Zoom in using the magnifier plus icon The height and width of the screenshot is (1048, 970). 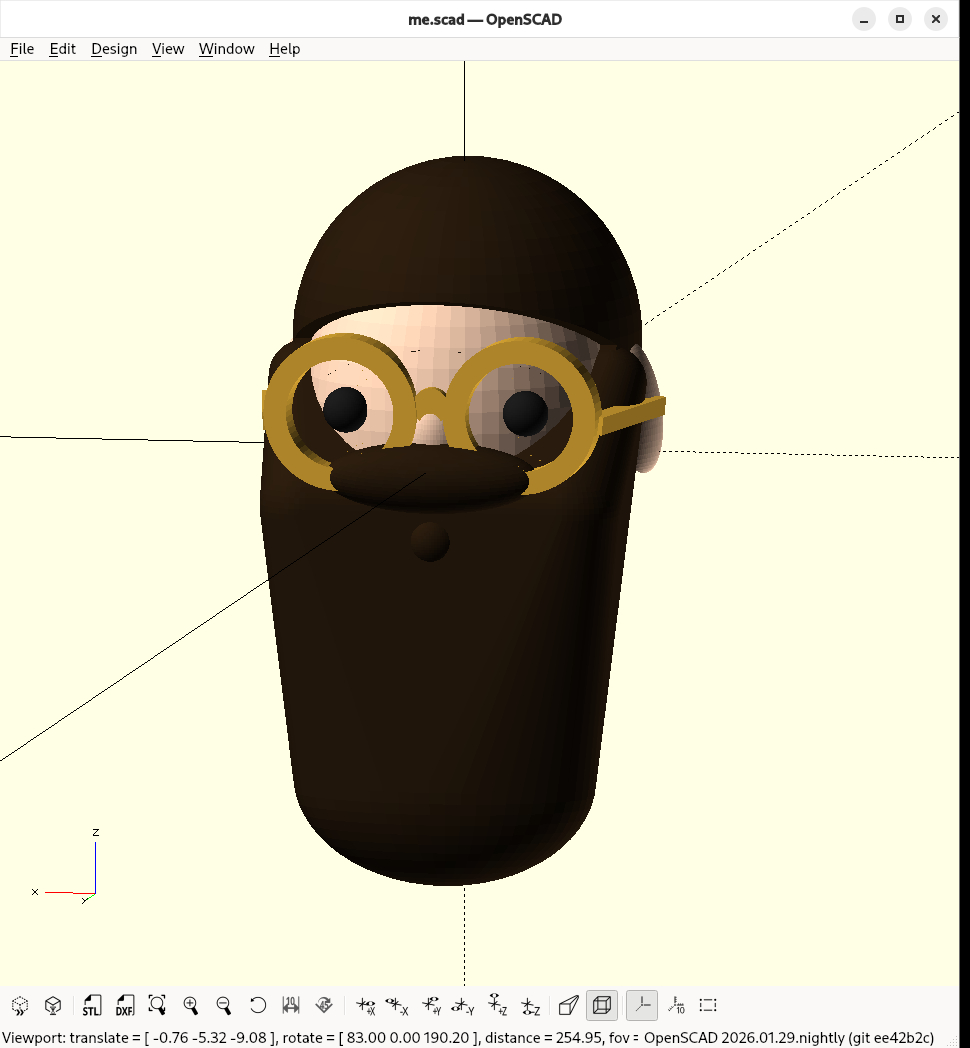coord(191,1005)
